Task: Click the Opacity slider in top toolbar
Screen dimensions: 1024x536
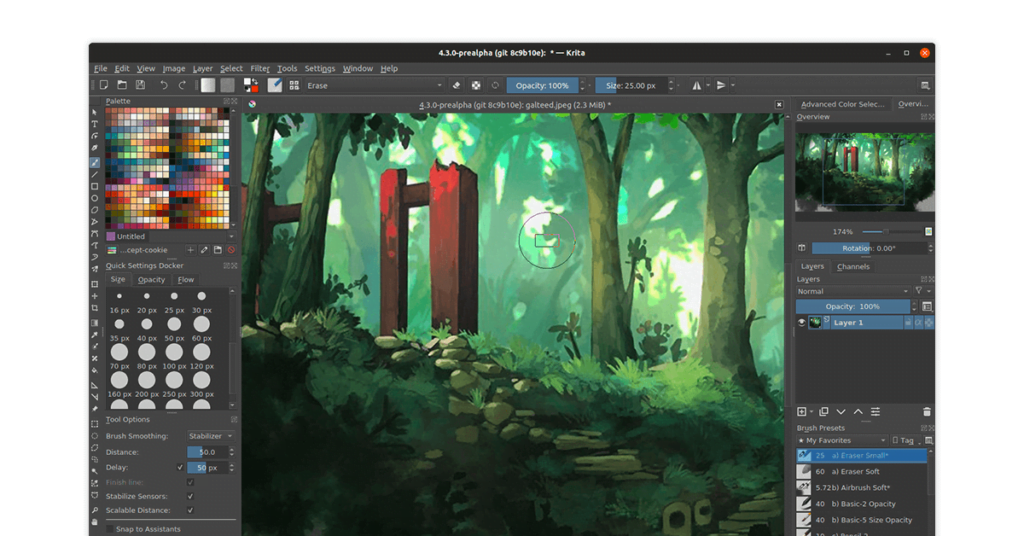Action: point(543,86)
